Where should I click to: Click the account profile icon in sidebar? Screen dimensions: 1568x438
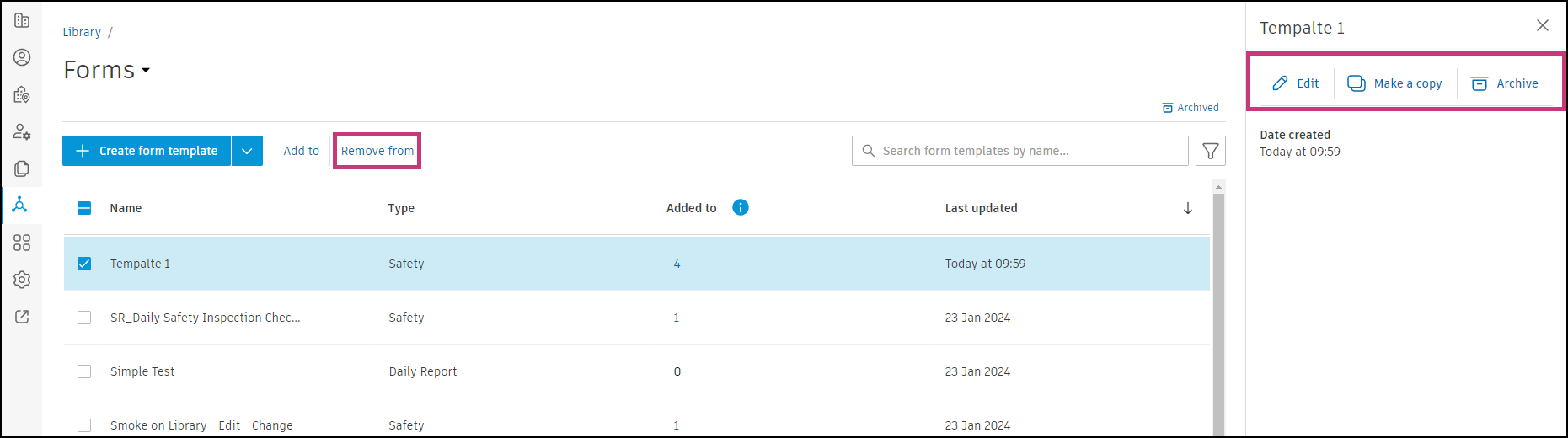pyautogui.click(x=22, y=57)
